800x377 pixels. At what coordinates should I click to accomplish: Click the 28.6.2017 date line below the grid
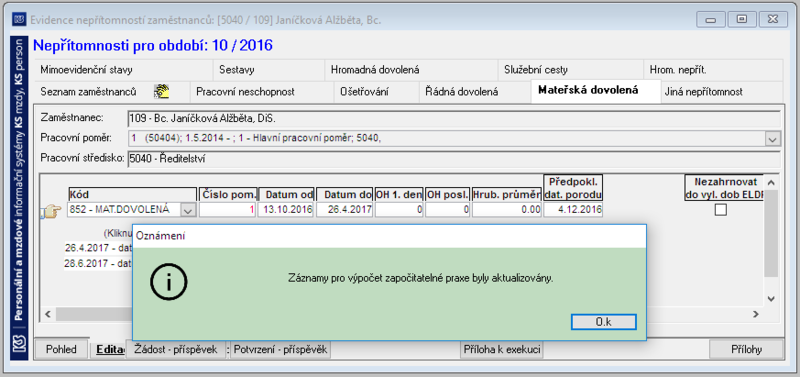98,264
